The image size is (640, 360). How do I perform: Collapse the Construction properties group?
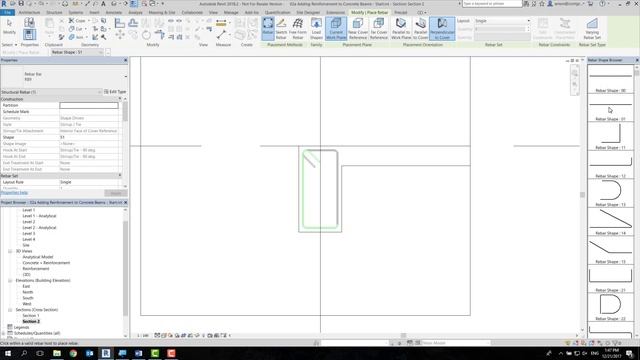pyautogui.click(x=120, y=99)
